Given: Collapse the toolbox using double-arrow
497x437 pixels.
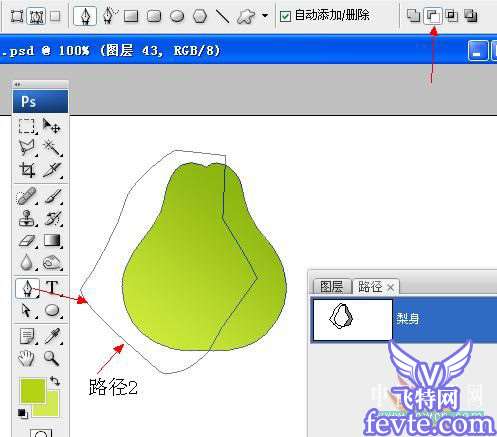Looking at the screenshot, I should click(x=18, y=84).
